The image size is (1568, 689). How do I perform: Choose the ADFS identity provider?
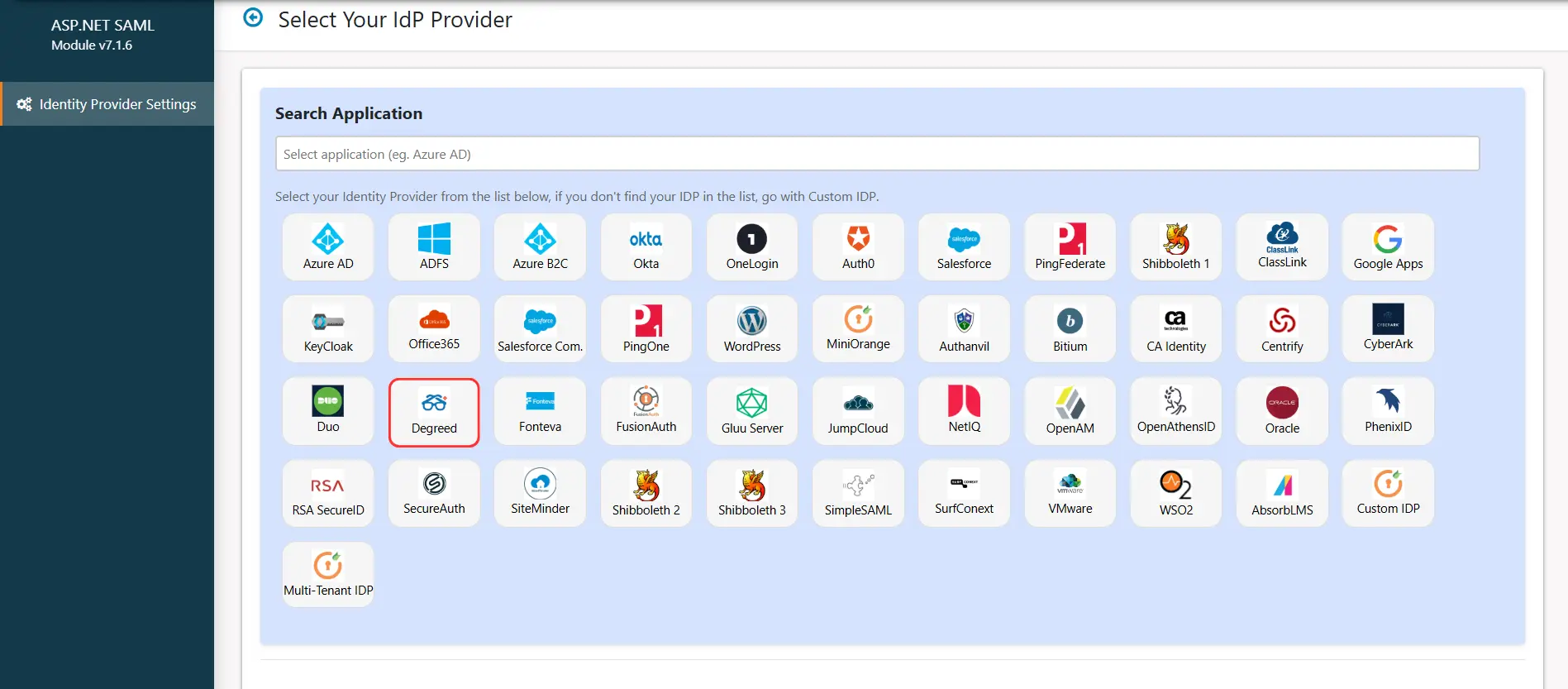click(434, 246)
